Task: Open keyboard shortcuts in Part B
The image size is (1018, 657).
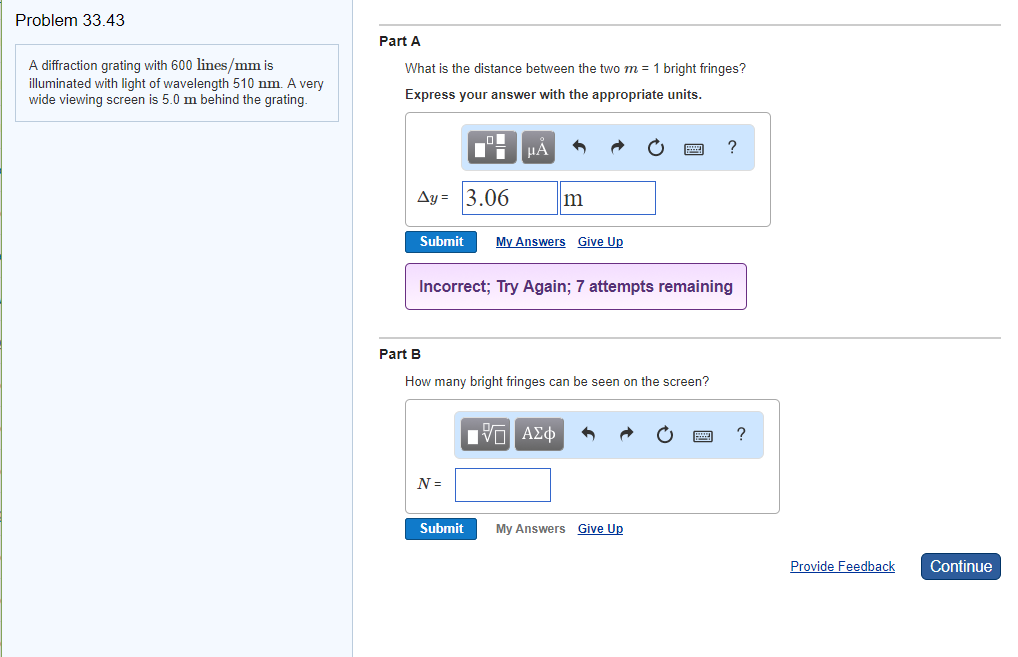Action: click(x=703, y=435)
